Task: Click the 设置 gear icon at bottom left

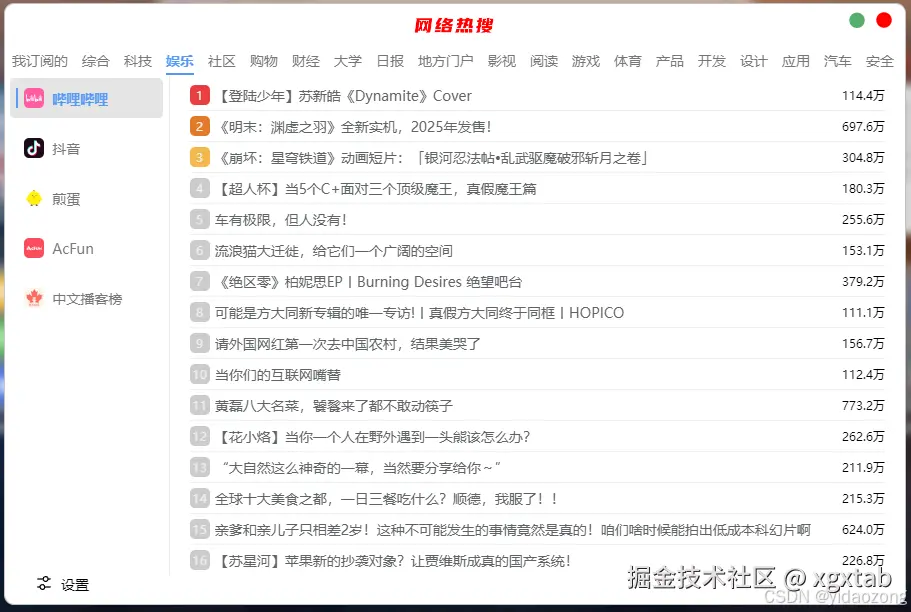Action: [x=44, y=583]
